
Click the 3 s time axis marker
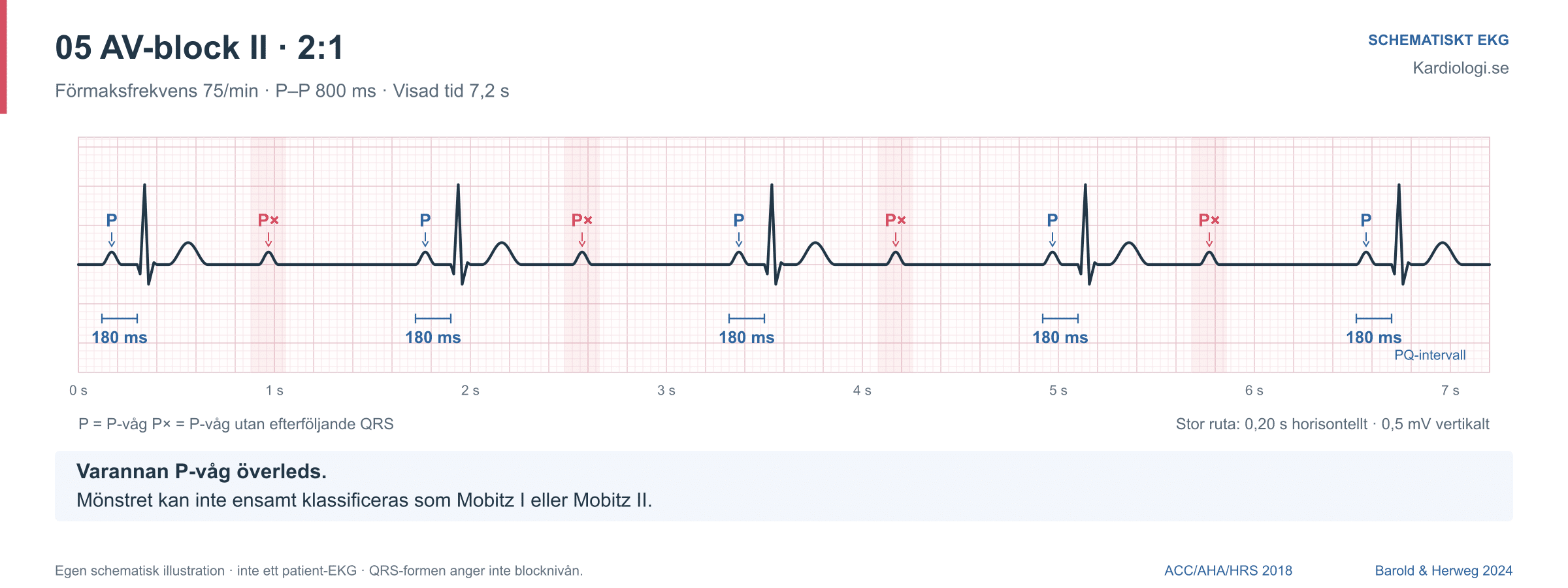(x=666, y=391)
